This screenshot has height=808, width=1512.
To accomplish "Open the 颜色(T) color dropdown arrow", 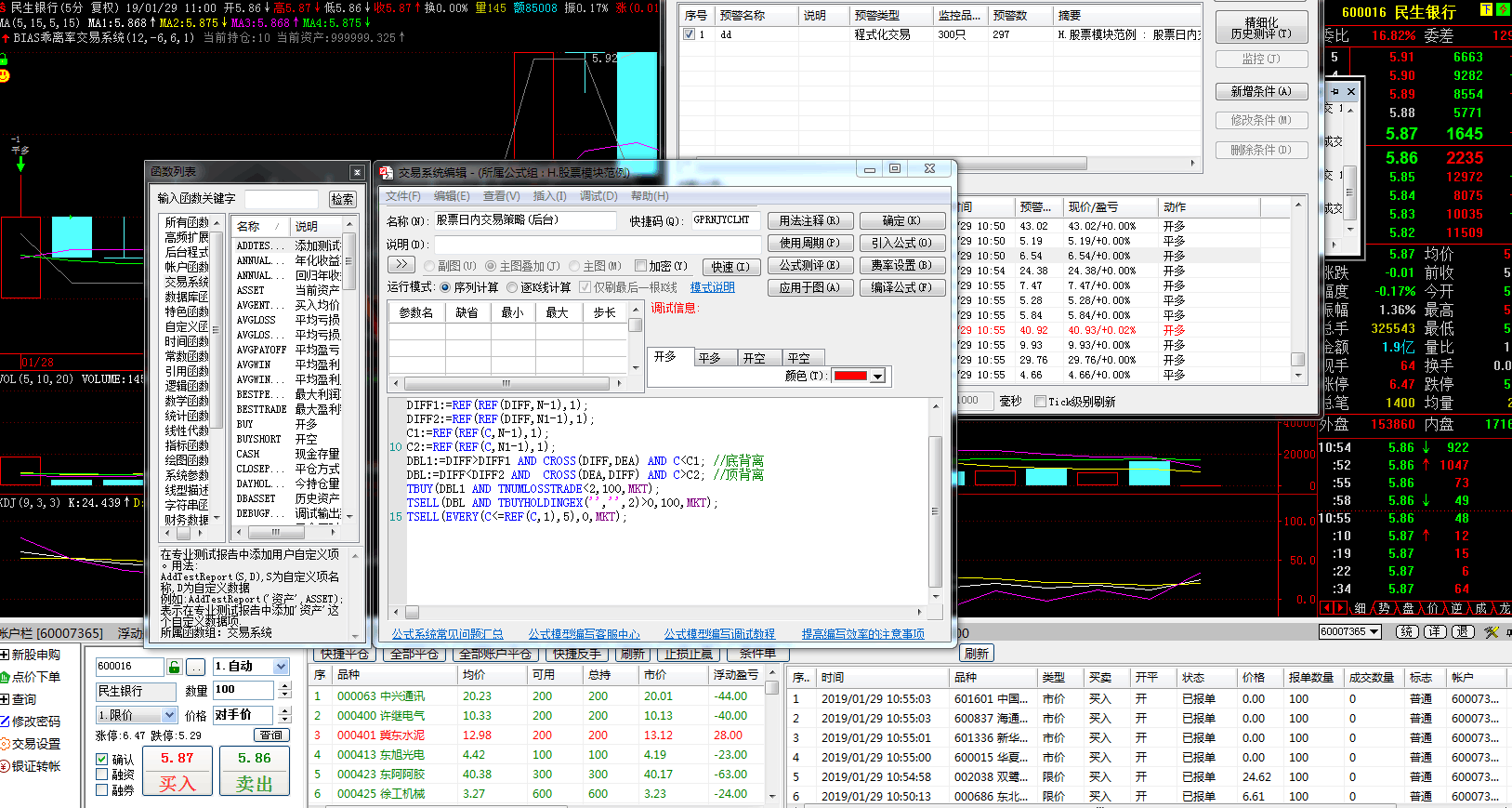I will (877, 376).
